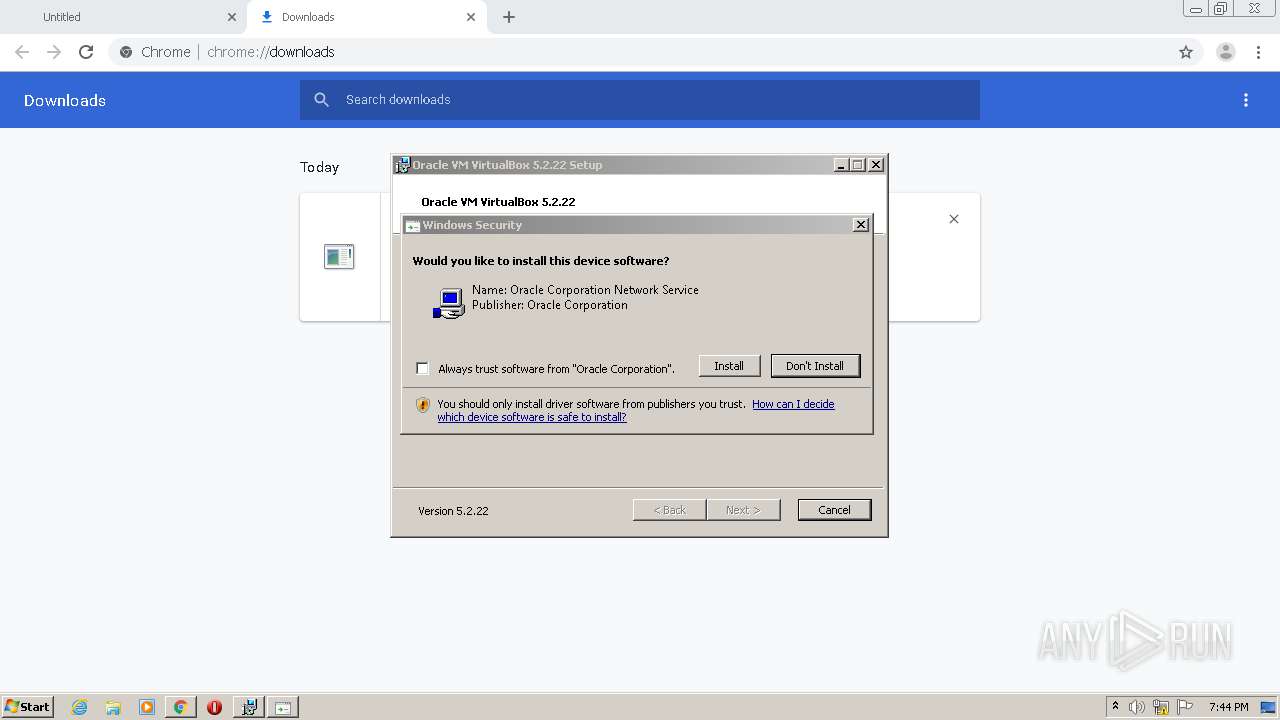Click the VirtualBox Setup title bar icon
Screen dimensions: 1280x720
click(402, 165)
